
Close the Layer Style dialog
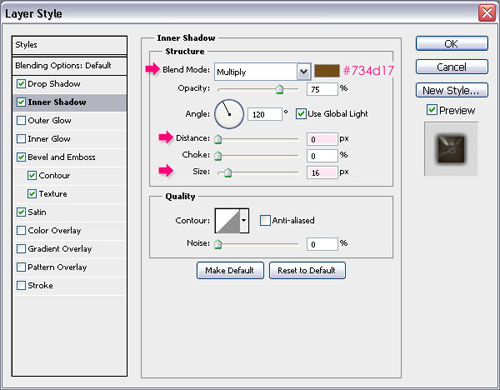487,13
